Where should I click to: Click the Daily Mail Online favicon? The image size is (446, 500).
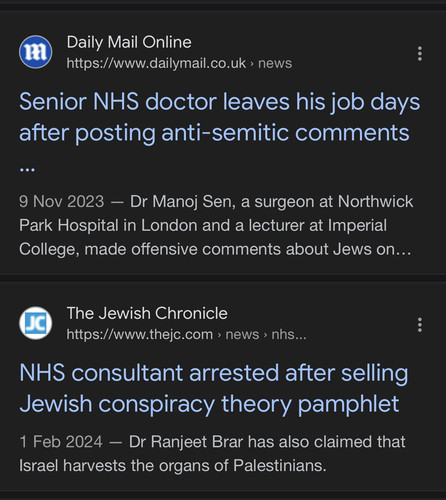coord(35,52)
